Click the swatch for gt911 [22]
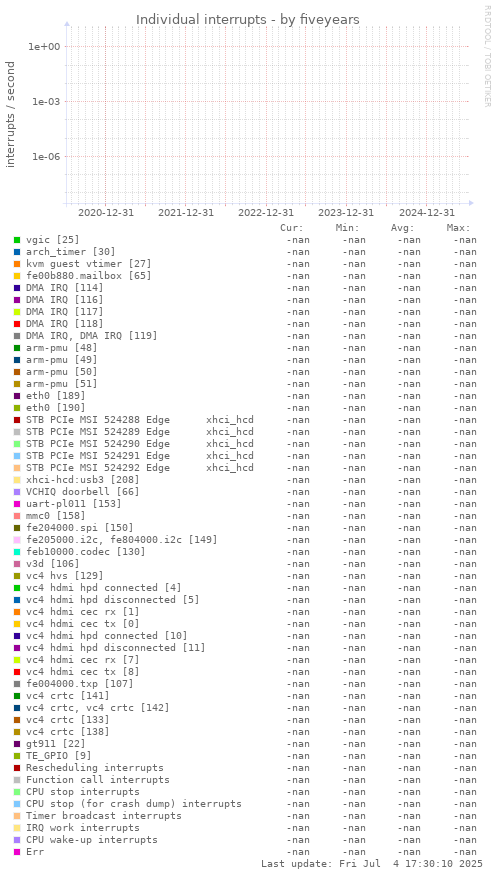This screenshot has width=497, height=876. [x=17, y=745]
